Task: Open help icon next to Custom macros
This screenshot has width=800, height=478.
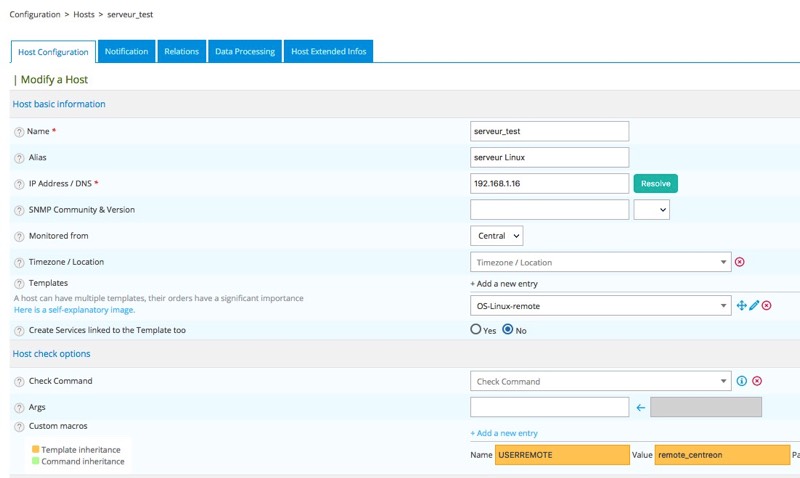Action: tap(19, 427)
